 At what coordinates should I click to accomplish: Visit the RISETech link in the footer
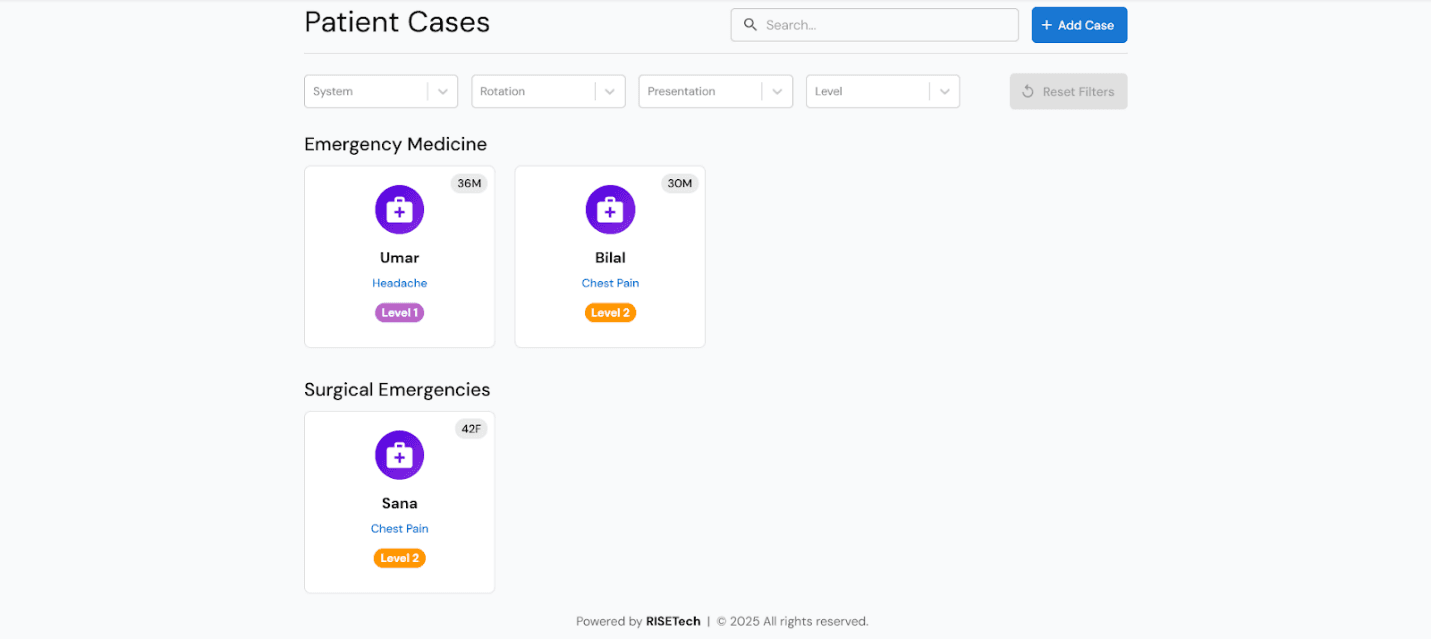(x=673, y=621)
